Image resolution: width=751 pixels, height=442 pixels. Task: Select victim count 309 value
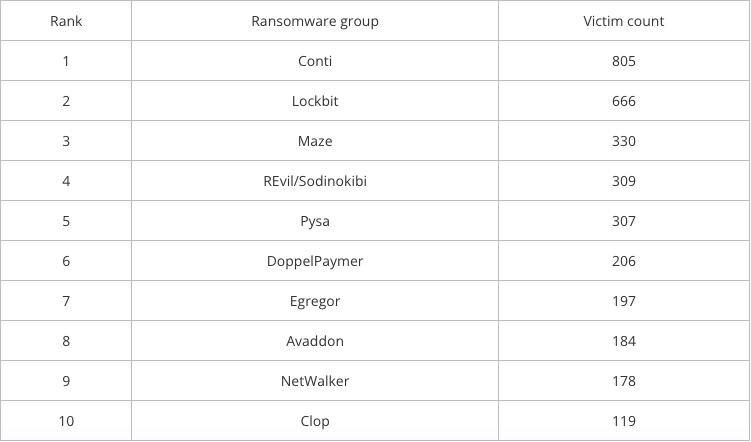(624, 181)
